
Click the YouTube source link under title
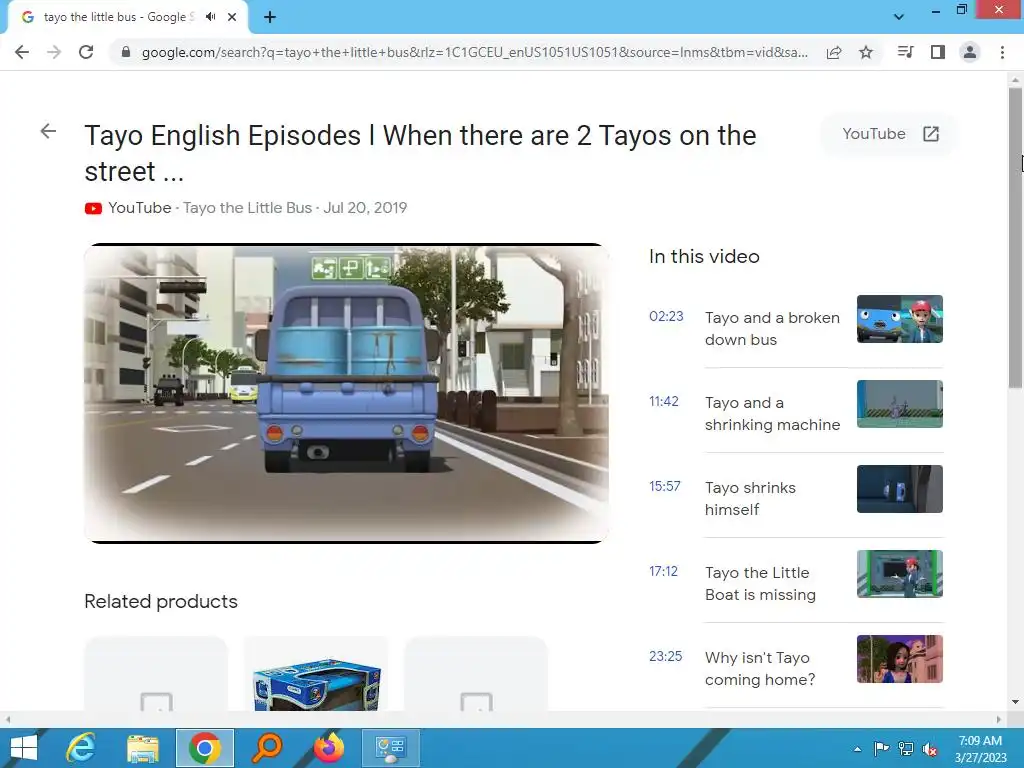coord(140,208)
